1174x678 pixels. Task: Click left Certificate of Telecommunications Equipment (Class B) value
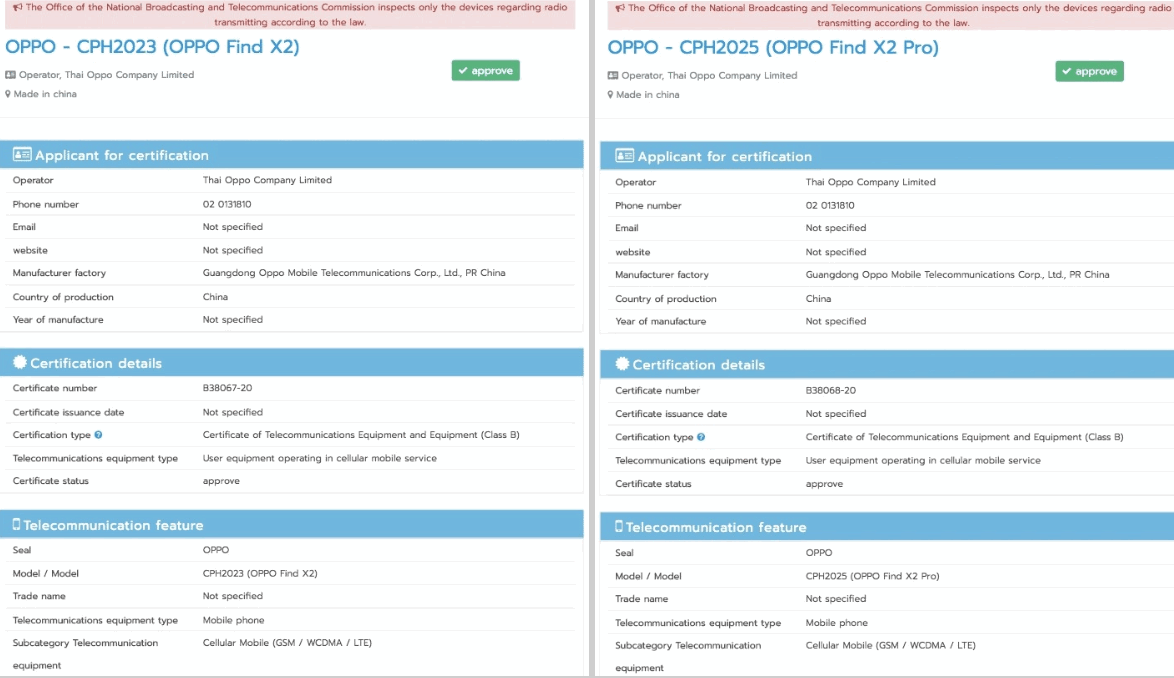361,435
